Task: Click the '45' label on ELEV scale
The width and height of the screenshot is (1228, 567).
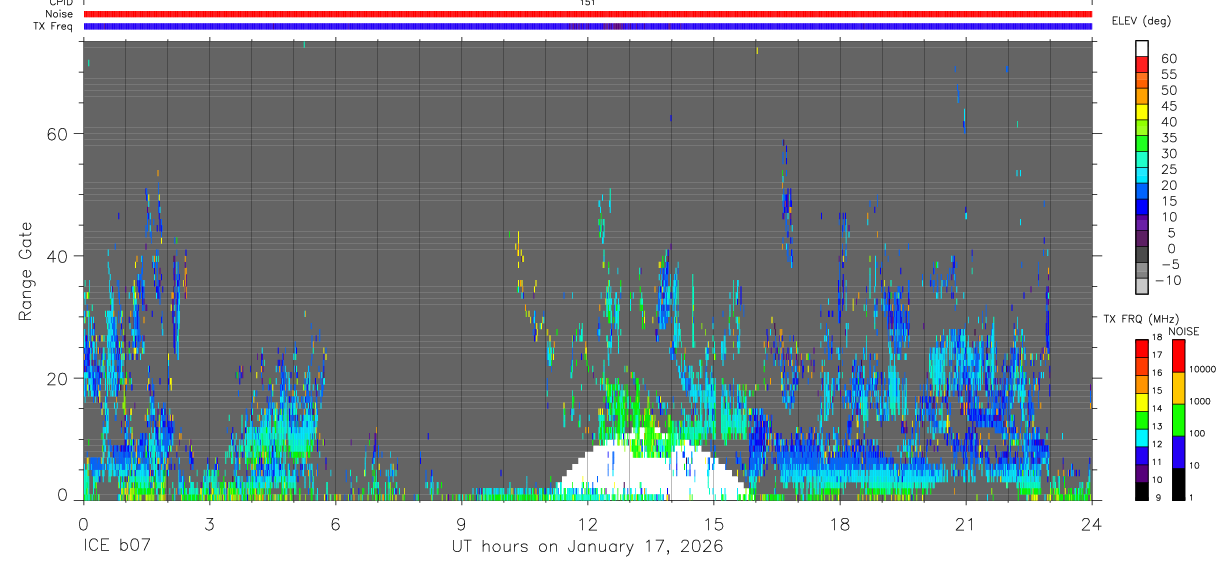Action: 1168,106
